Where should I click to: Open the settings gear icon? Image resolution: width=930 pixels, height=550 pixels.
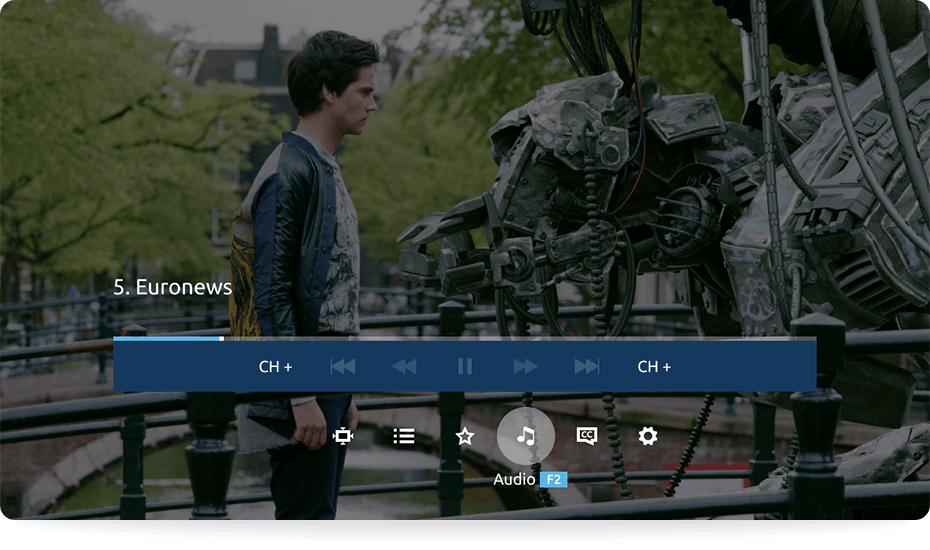(648, 436)
